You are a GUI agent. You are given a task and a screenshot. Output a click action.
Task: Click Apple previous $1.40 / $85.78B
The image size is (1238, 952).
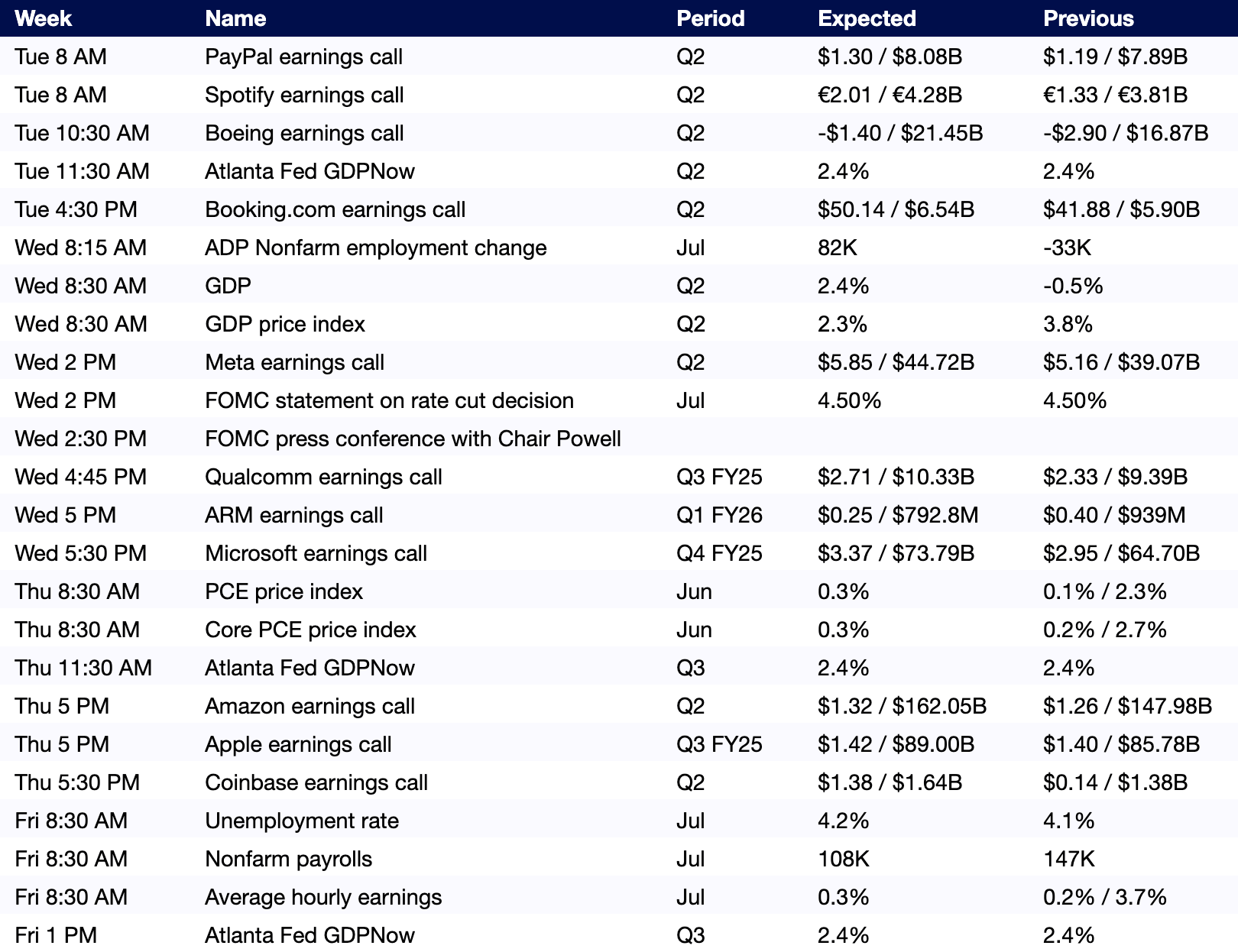tap(1121, 744)
